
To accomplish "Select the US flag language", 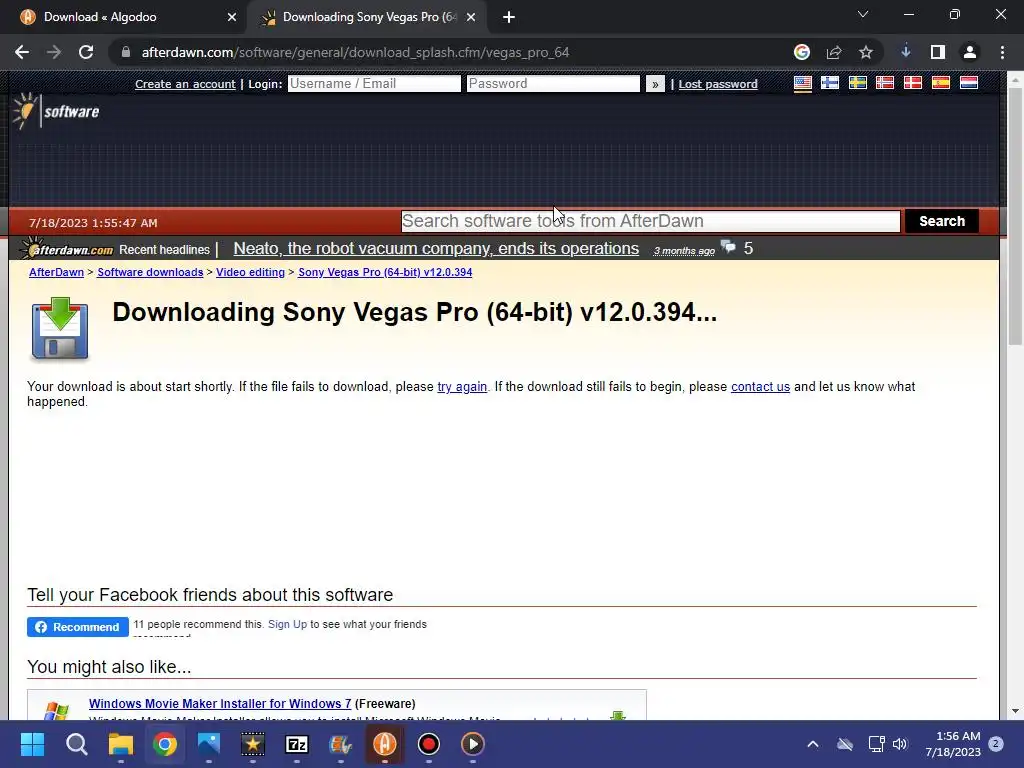I will click(803, 84).
